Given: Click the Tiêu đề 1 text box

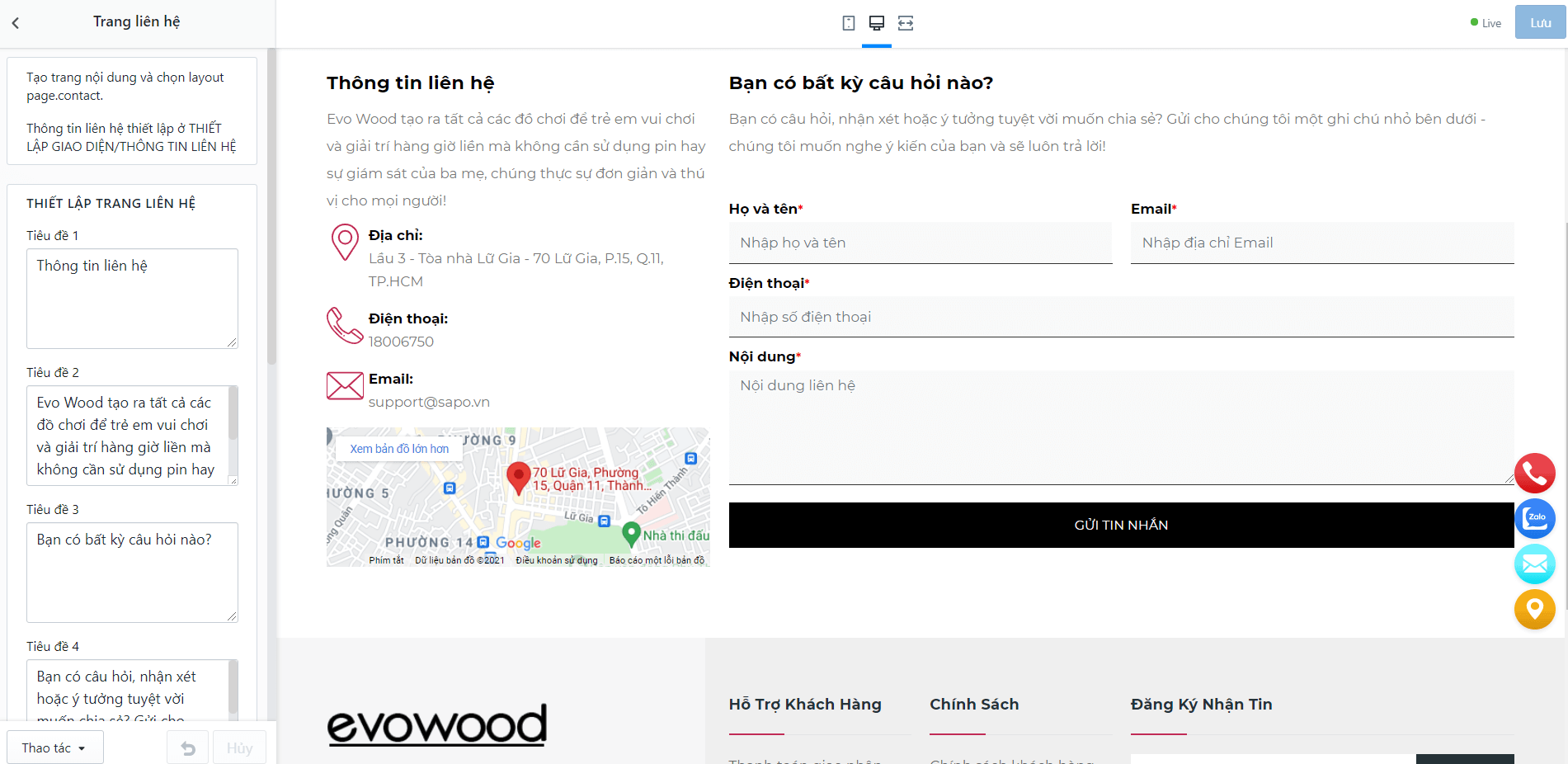Looking at the screenshot, I should (132, 299).
